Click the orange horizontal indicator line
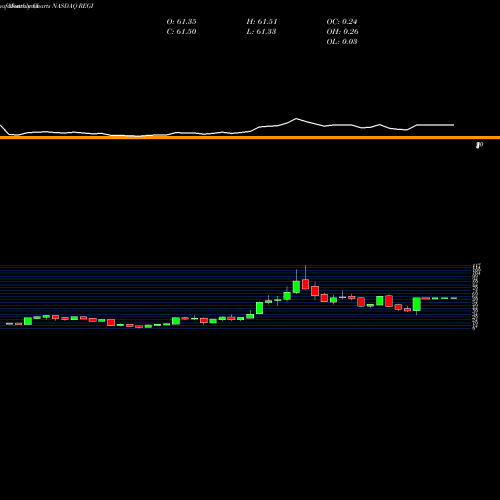The image size is (500, 500). (x=250, y=137)
